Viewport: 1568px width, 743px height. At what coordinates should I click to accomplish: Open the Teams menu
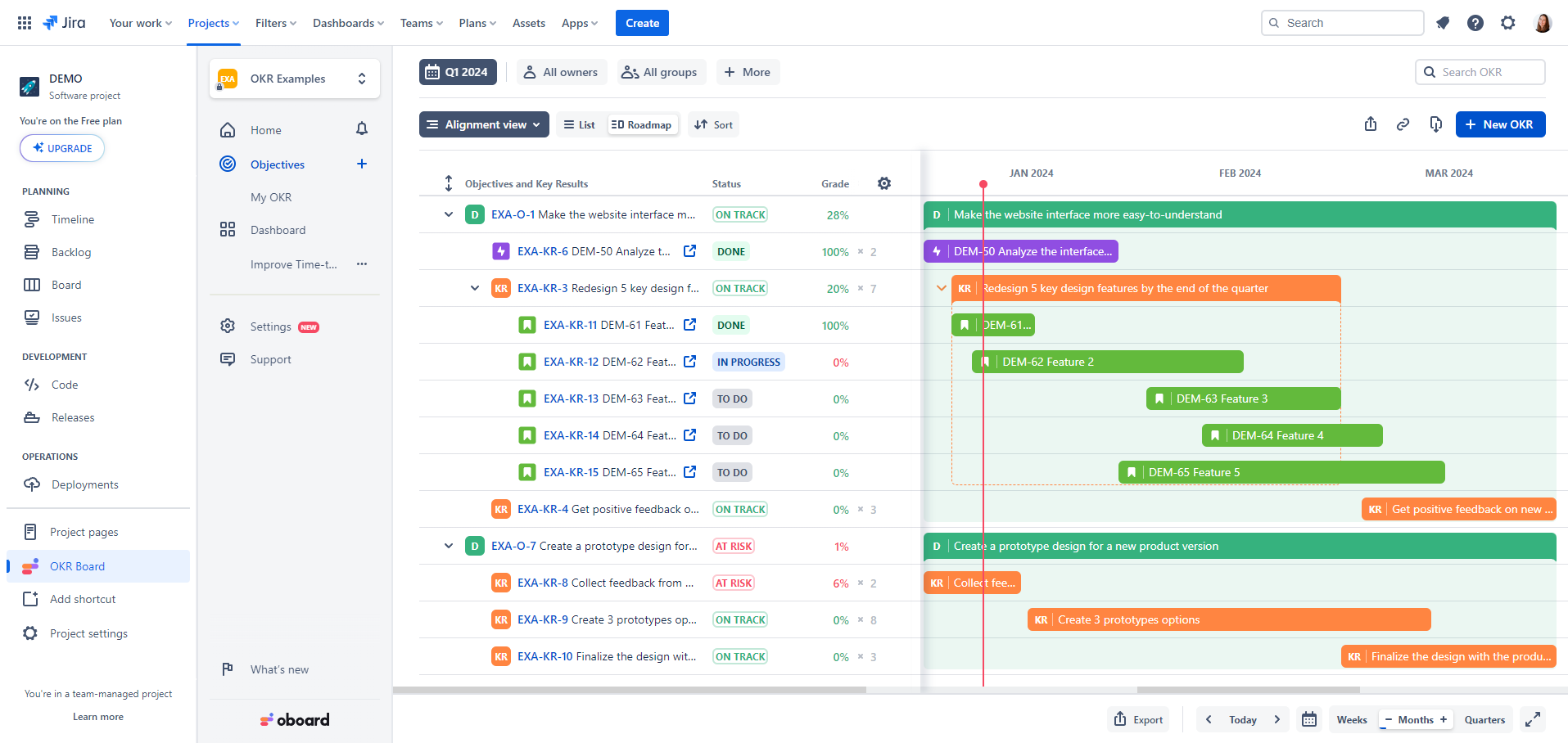tap(422, 23)
